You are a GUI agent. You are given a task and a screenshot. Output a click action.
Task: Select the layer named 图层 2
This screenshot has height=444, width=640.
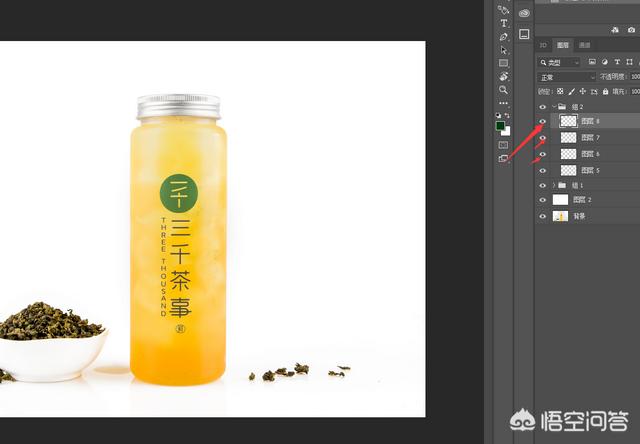pyautogui.click(x=582, y=200)
